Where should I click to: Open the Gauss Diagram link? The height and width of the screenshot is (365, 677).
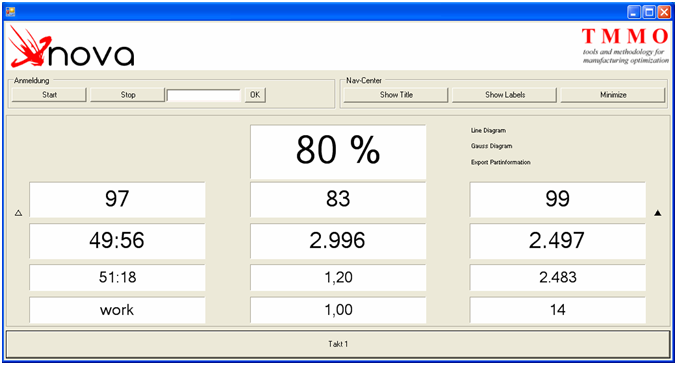pyautogui.click(x=491, y=146)
